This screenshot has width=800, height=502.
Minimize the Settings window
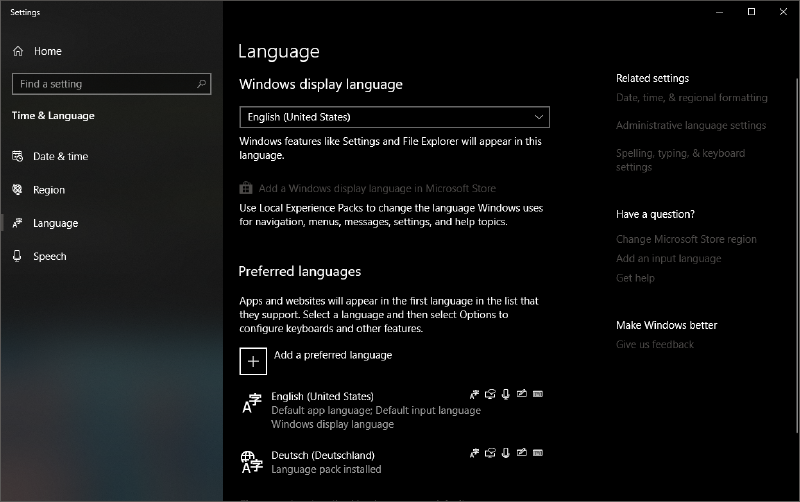tap(719, 12)
